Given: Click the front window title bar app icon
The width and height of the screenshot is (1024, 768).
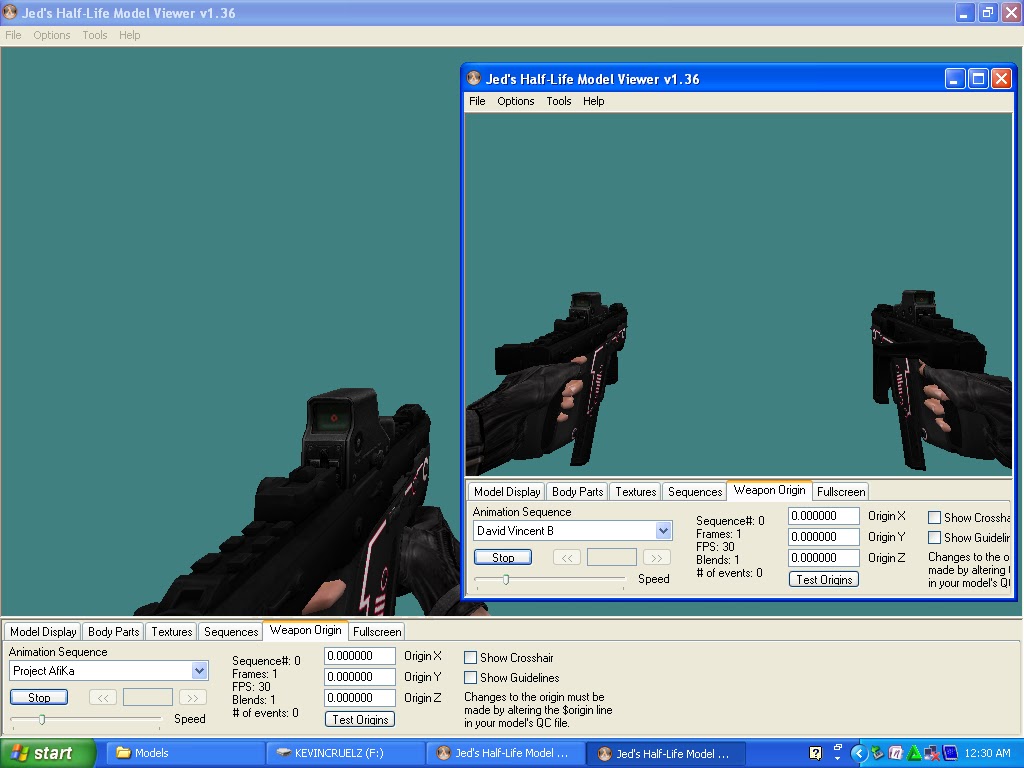Looking at the screenshot, I should pyautogui.click(x=474, y=79).
